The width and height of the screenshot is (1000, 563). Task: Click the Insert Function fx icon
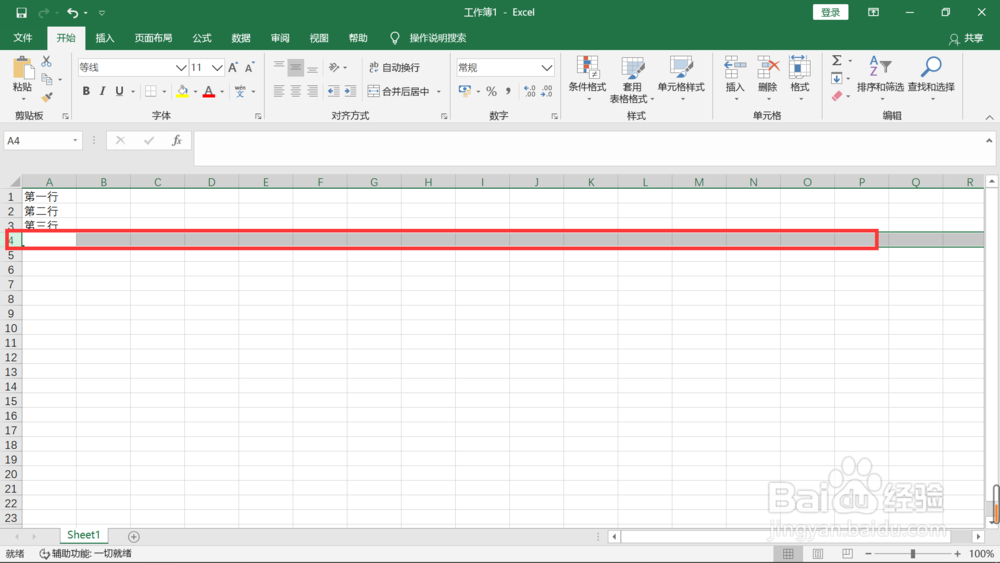[x=177, y=140]
